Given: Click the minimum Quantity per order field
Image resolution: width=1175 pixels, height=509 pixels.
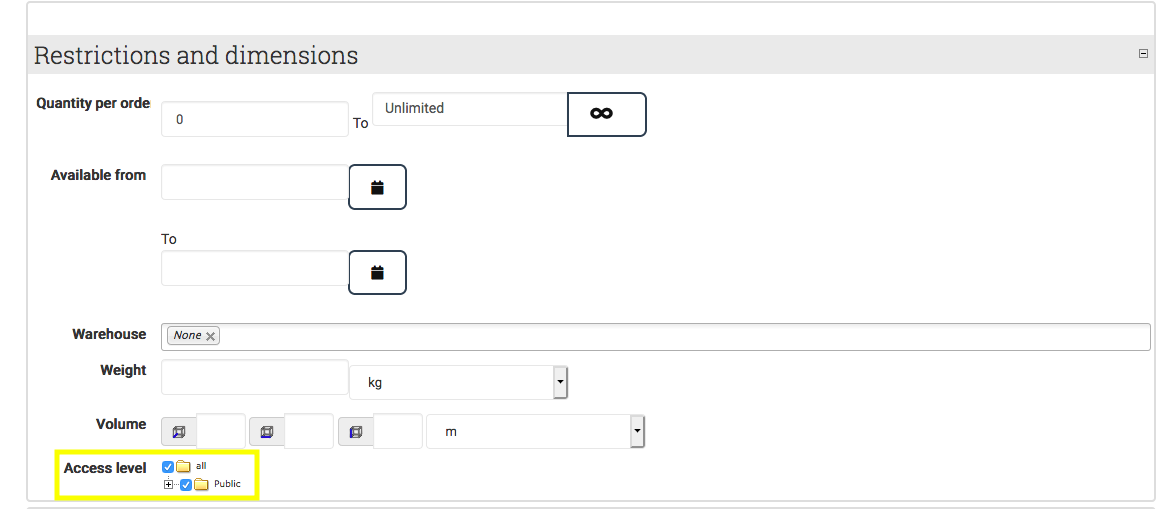Looking at the screenshot, I should coord(254,119).
